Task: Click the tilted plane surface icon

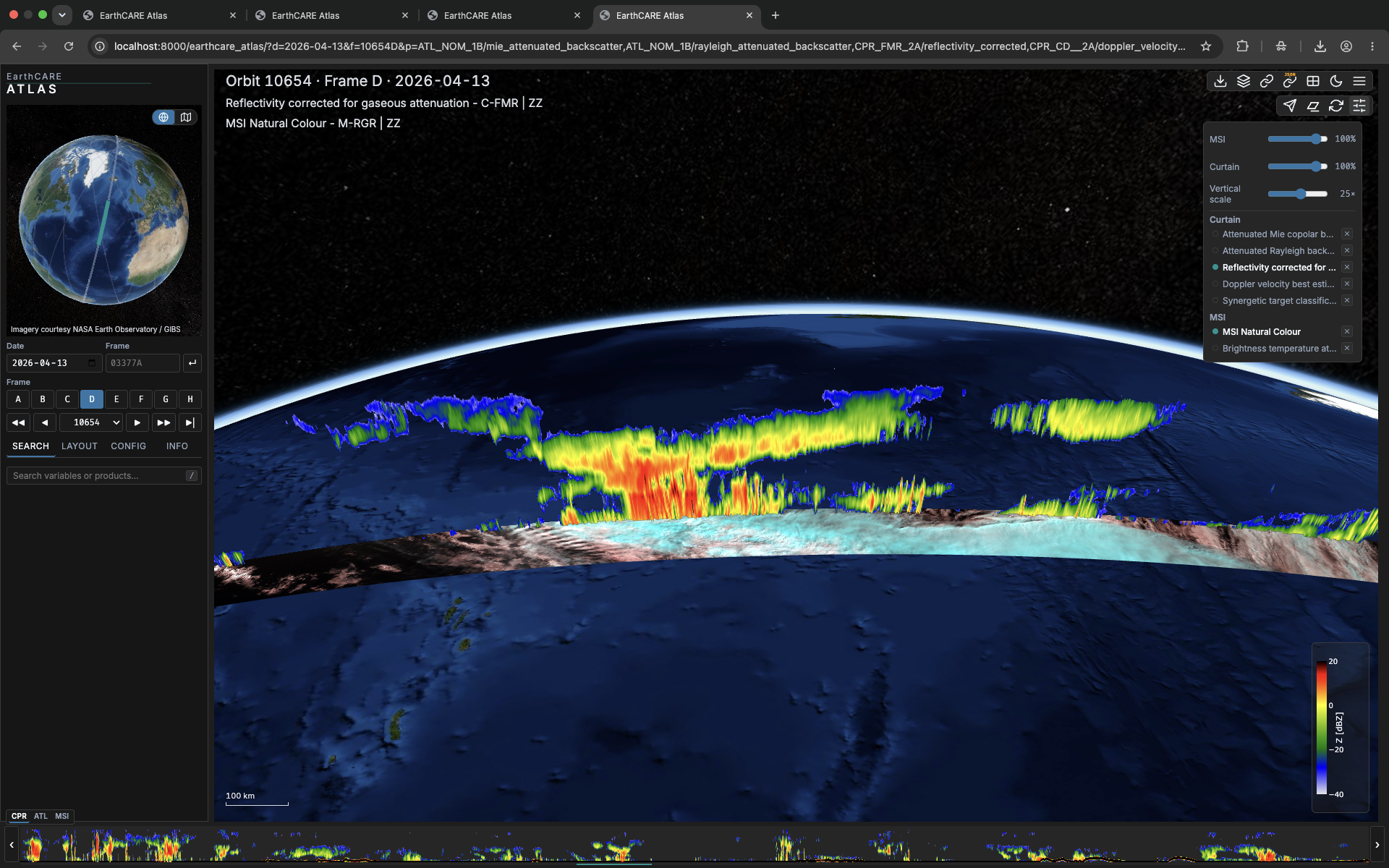Action: point(1313,106)
